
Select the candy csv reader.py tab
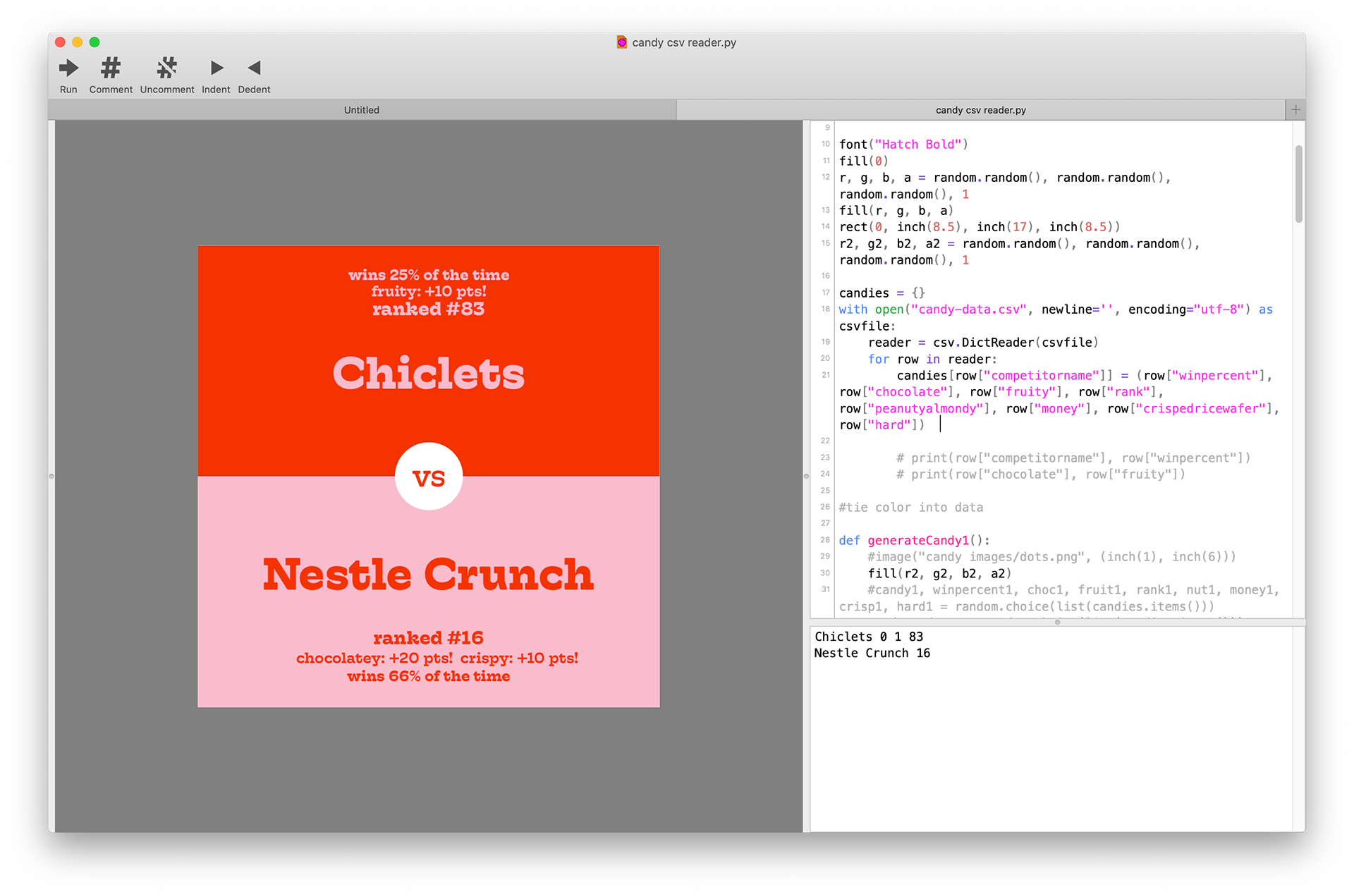click(x=980, y=110)
